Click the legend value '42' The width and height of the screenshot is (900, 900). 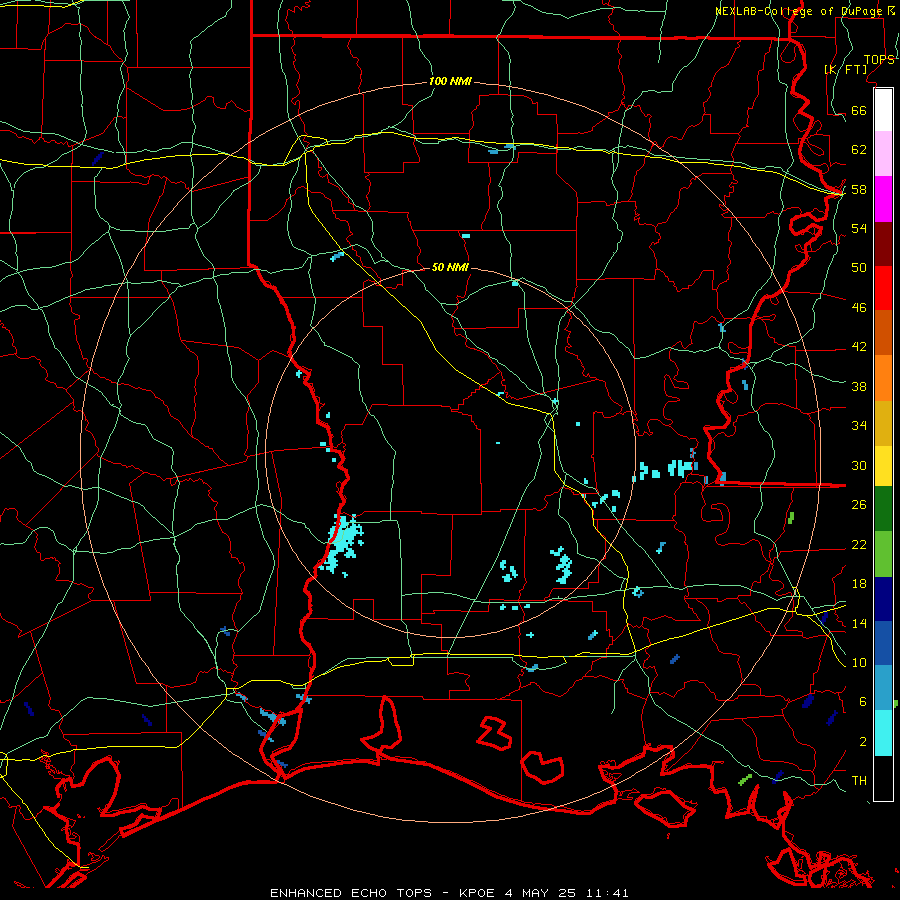(859, 347)
